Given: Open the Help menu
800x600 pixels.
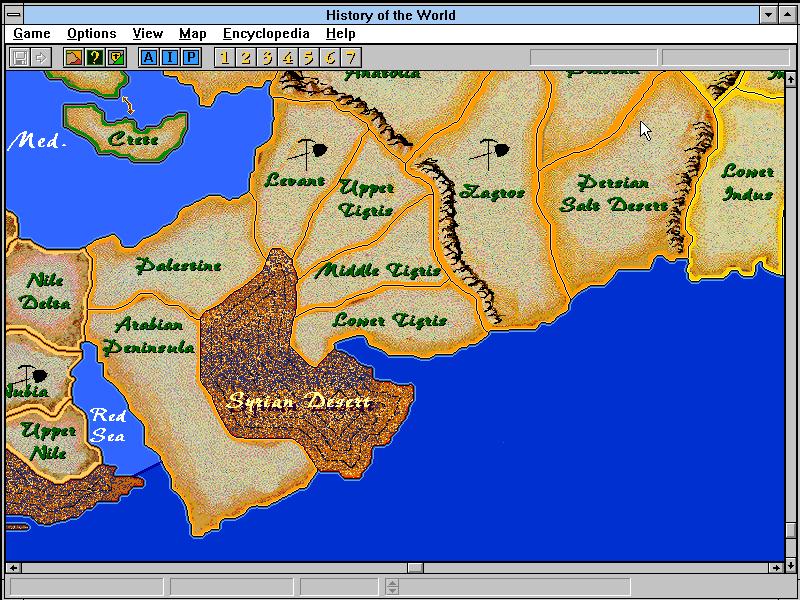Looking at the screenshot, I should (340, 34).
